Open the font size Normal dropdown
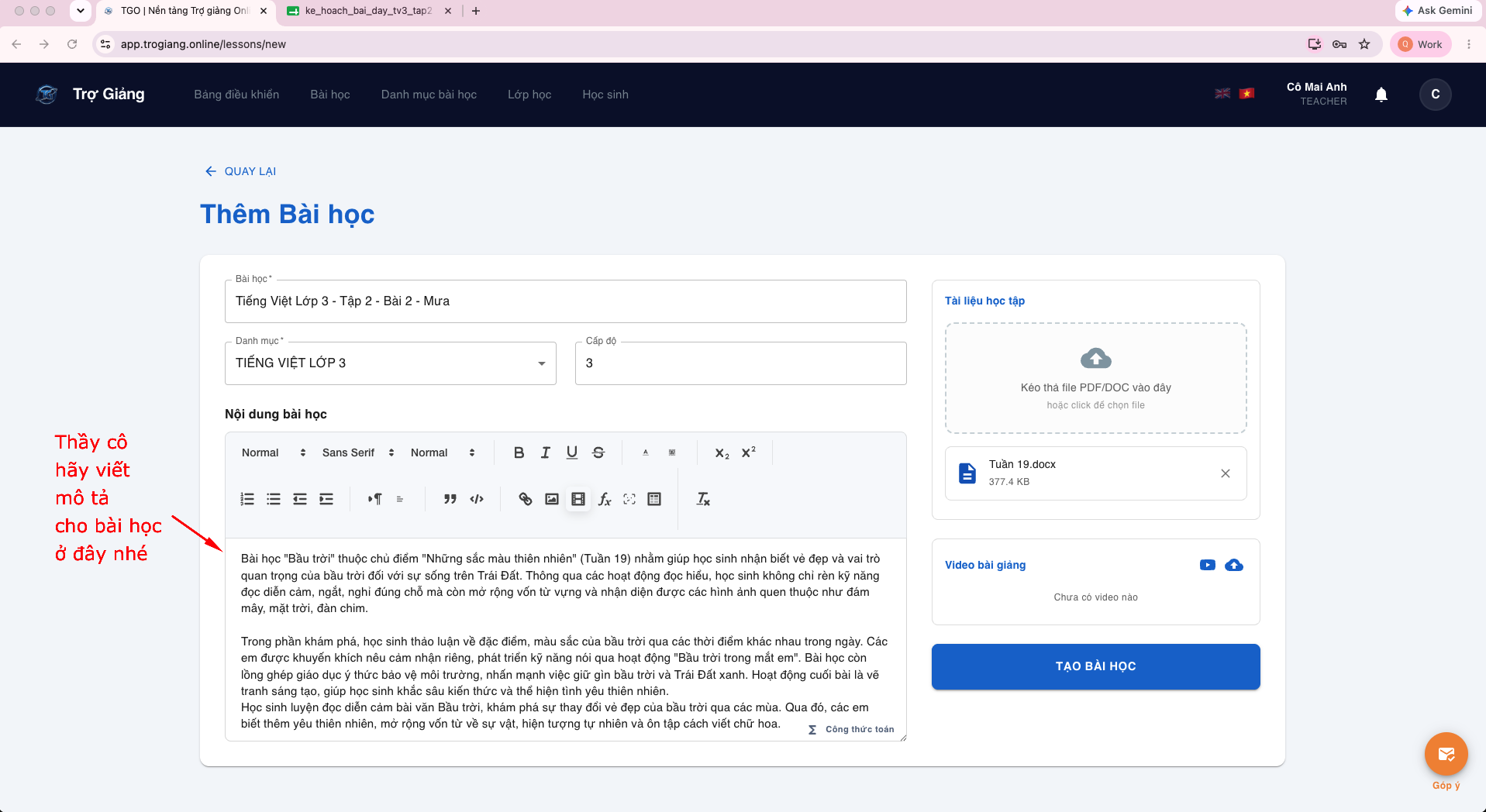This screenshot has width=1486, height=812. click(443, 452)
